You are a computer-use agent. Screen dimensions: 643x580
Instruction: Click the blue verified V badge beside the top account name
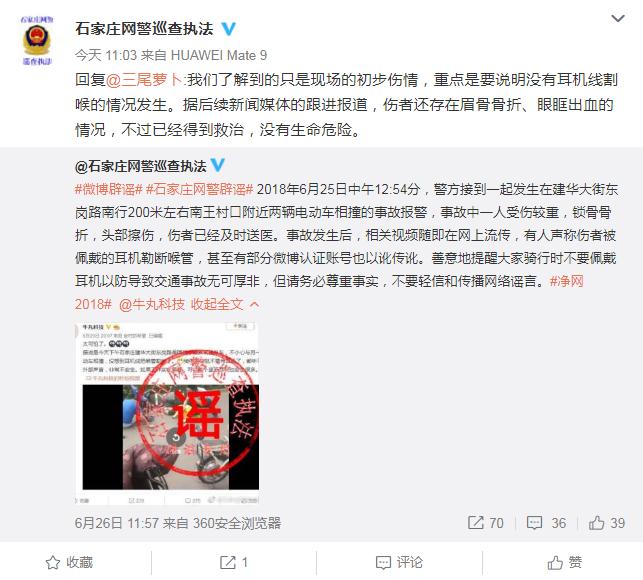(228, 29)
